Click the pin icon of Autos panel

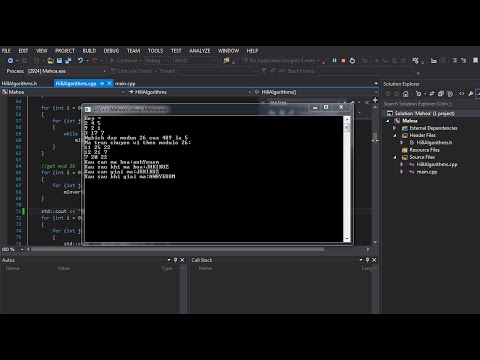coord(175,260)
